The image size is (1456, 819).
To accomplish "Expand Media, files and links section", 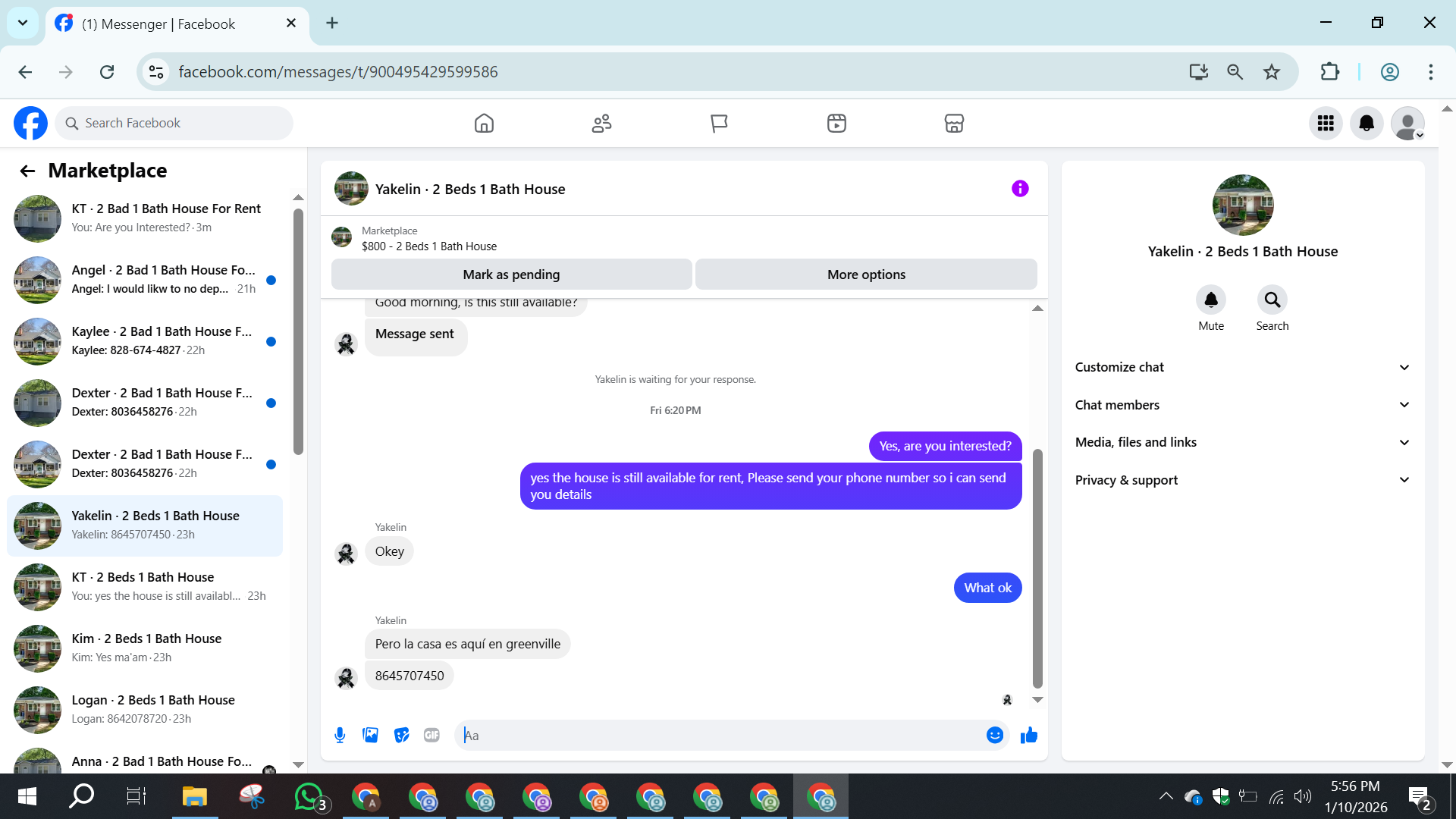I will pos(1242,442).
